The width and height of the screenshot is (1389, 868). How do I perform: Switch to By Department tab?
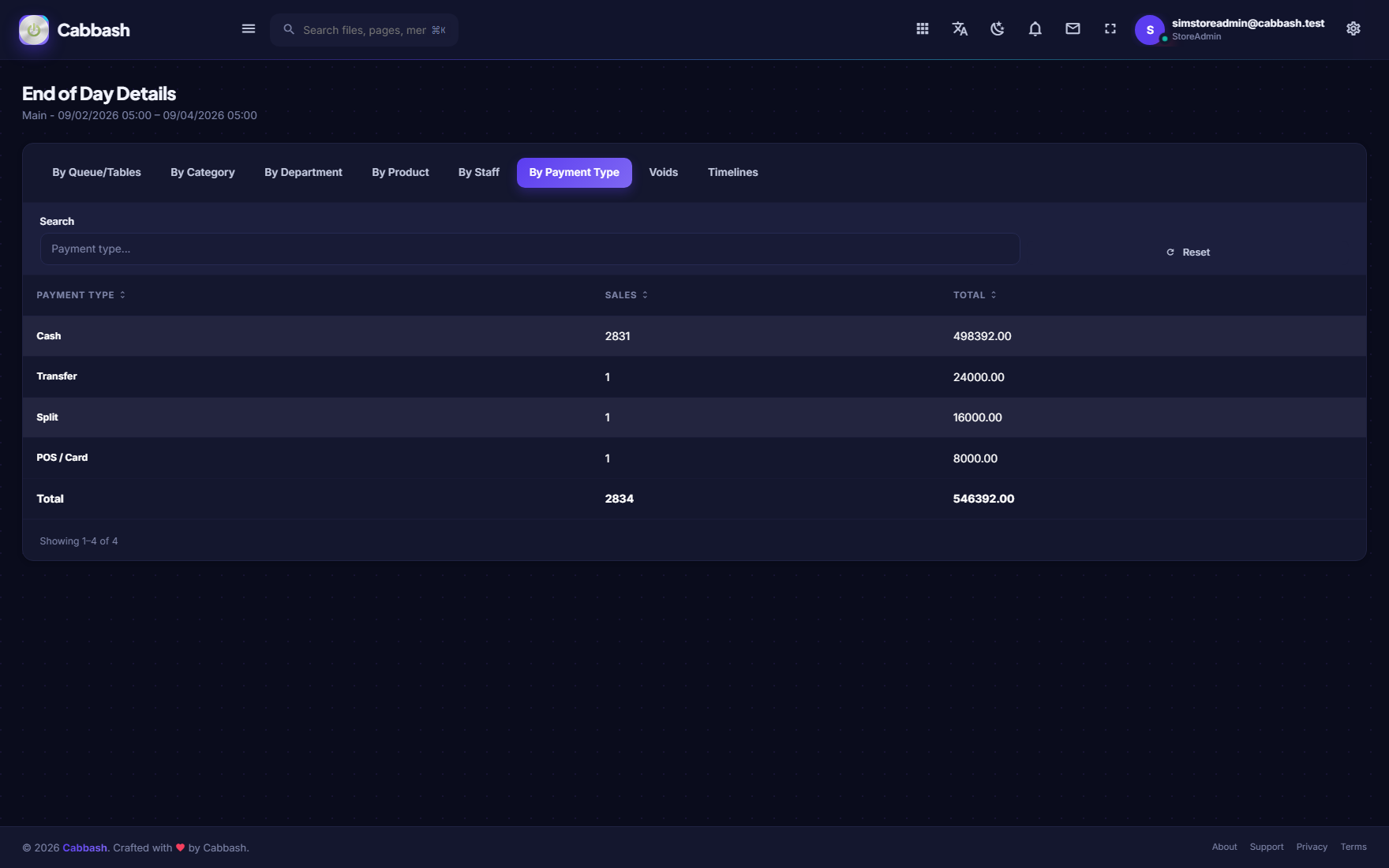[303, 173]
